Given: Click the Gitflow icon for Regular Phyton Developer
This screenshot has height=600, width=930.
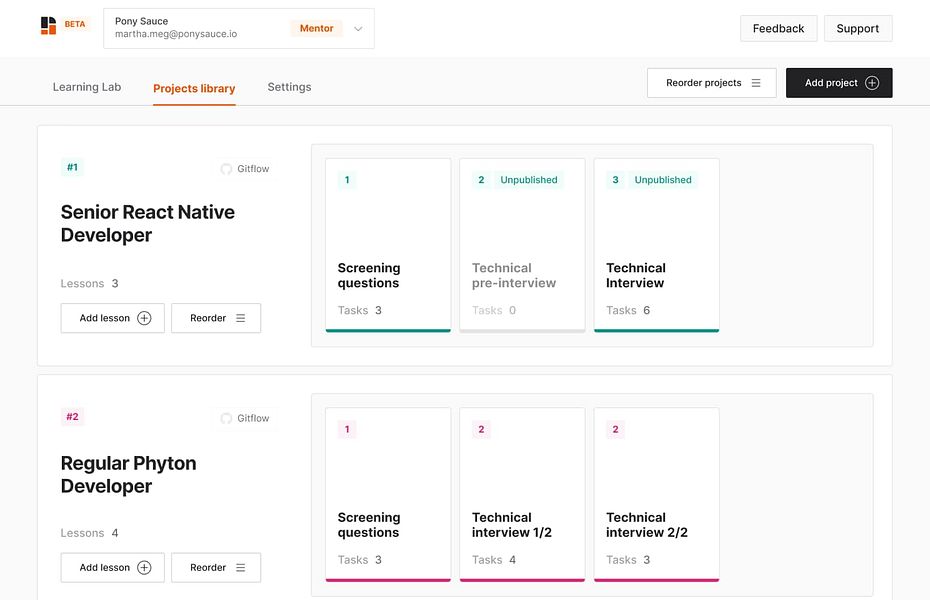Looking at the screenshot, I should click(x=226, y=419).
